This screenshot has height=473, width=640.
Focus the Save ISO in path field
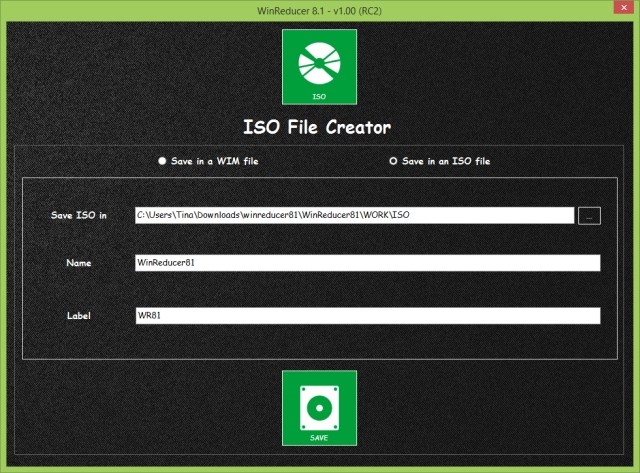coord(354,215)
